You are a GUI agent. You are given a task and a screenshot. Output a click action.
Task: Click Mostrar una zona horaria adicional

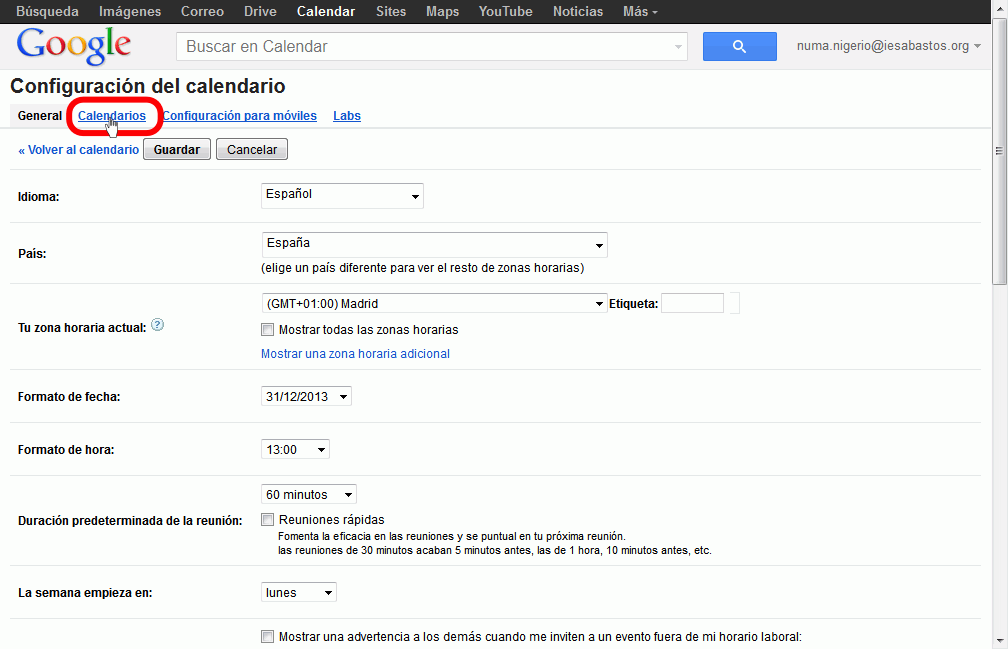355,353
